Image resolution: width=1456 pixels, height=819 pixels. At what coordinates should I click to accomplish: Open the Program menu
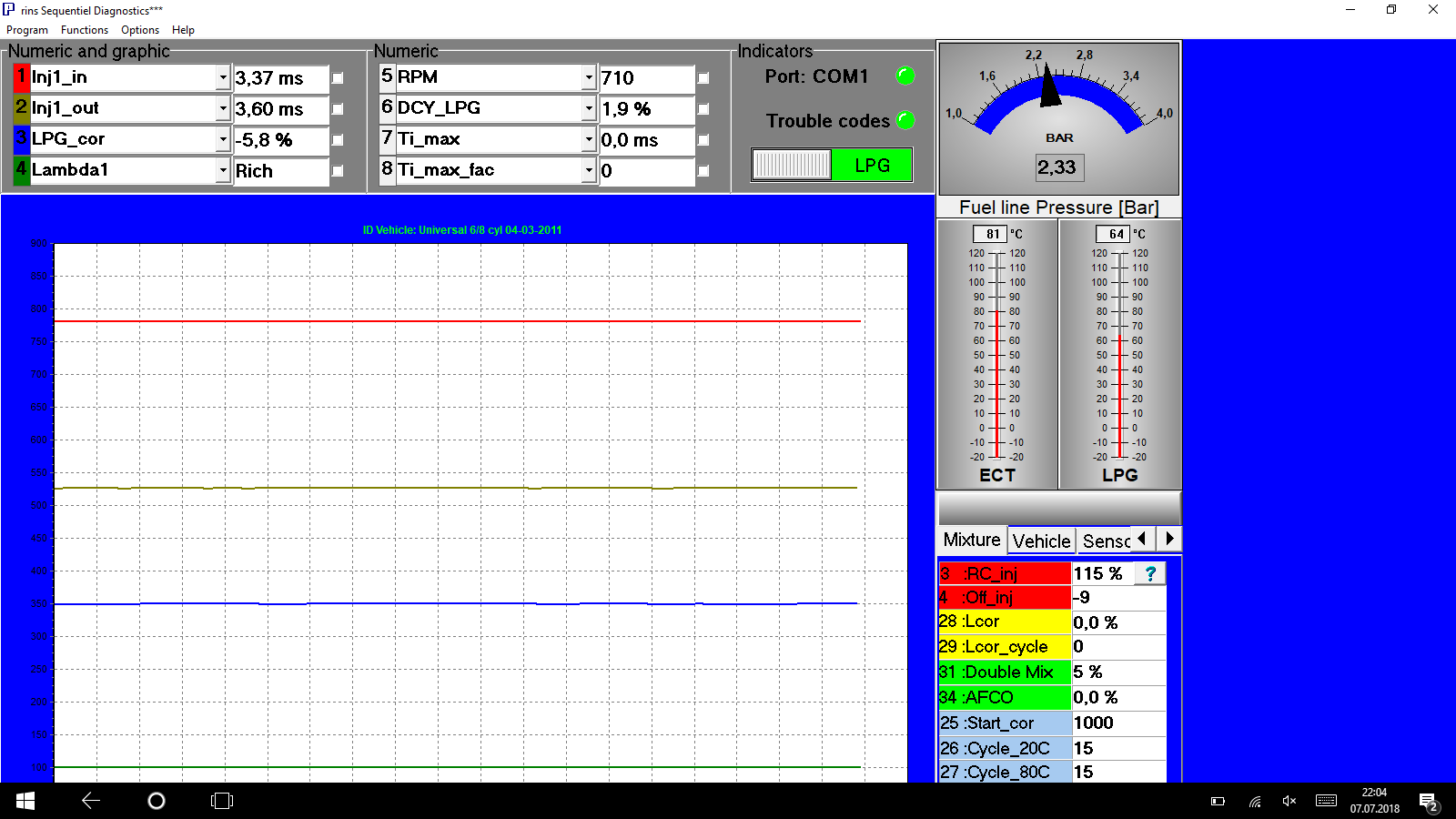[x=27, y=30]
